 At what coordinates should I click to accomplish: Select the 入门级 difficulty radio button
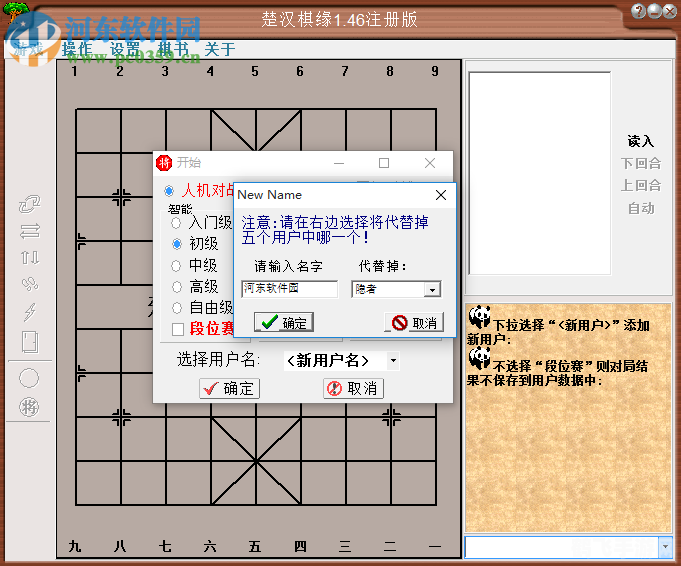[x=176, y=223]
